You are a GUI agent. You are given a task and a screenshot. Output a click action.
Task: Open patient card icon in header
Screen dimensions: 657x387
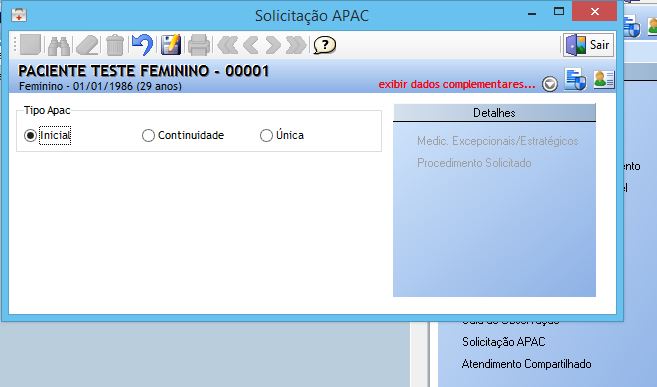point(604,80)
